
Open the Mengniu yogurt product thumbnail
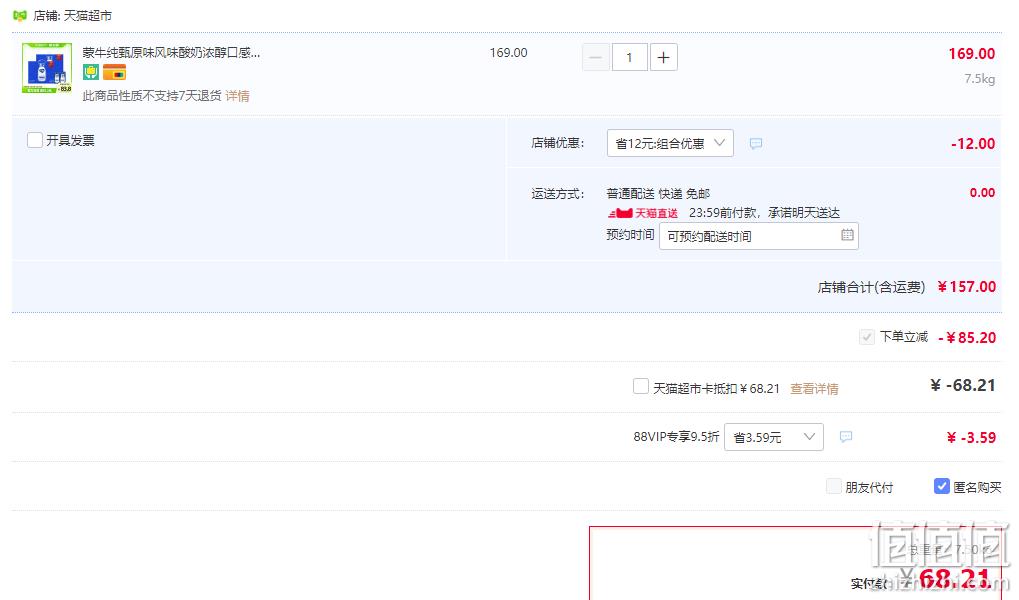click(47, 68)
